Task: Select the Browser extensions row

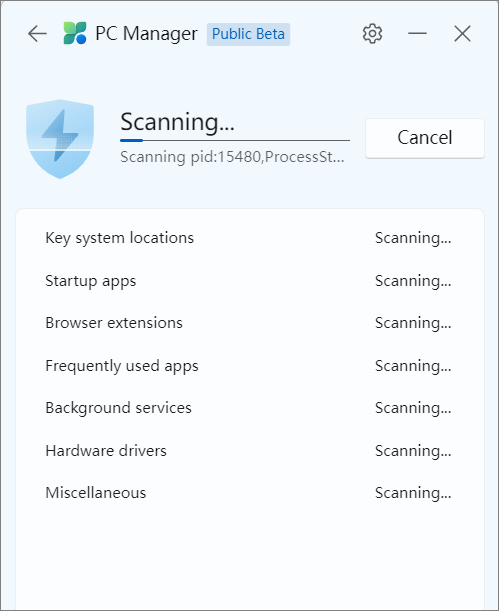Action: pos(249,323)
